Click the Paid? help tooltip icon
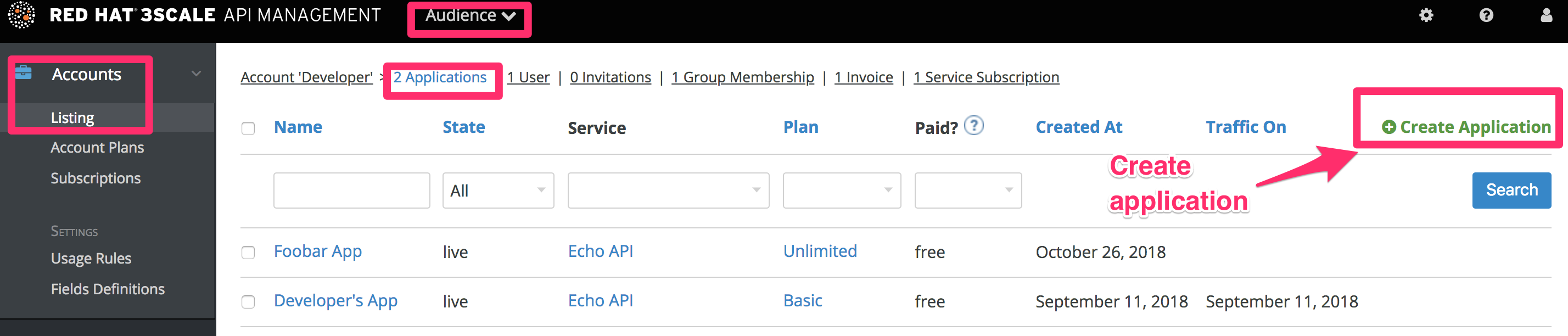The height and width of the screenshot is (336, 1568). 974,125
